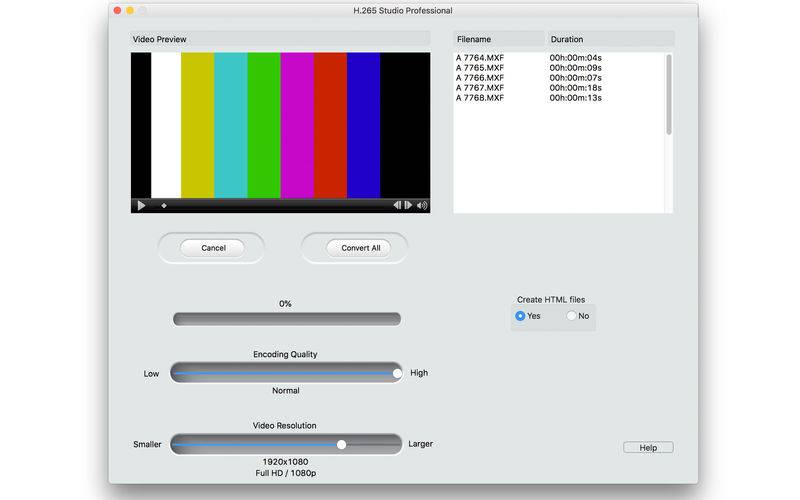Minimize window with yellow button
Image resolution: width=800 pixels, height=500 pixels.
pos(130,10)
